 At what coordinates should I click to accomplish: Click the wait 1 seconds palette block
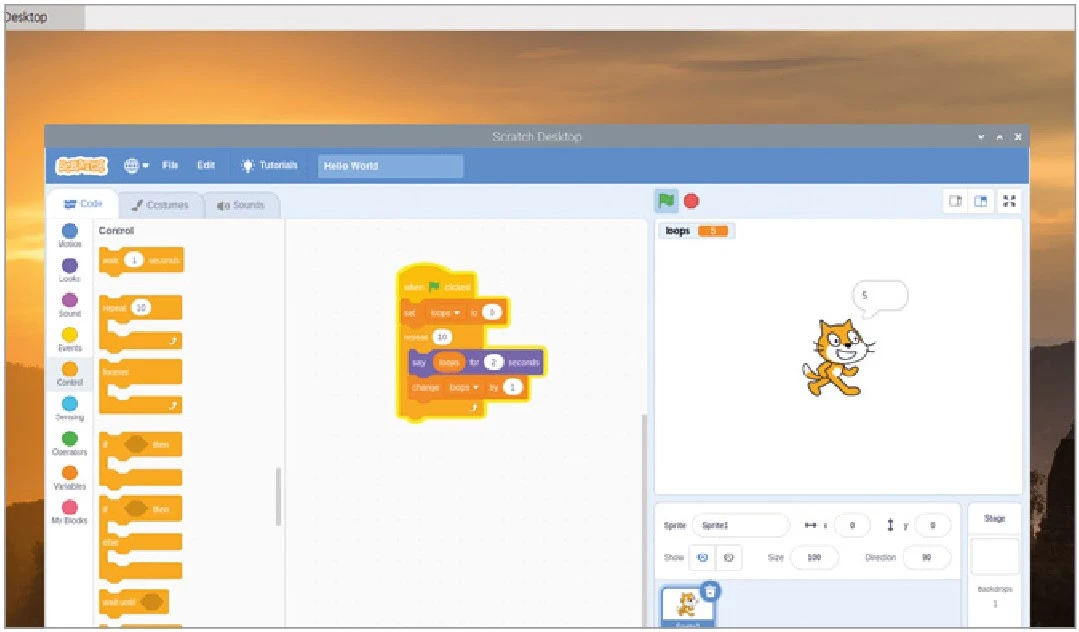click(x=141, y=261)
